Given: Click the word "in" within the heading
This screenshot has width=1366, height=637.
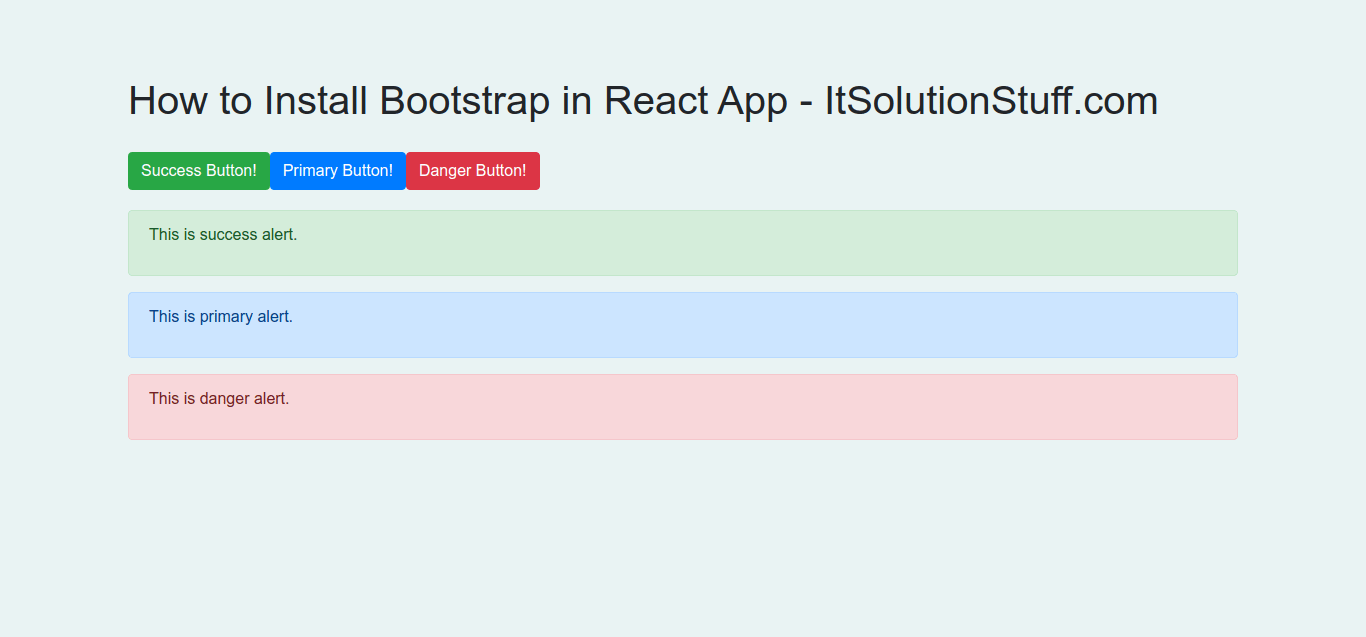Looking at the screenshot, I should point(576,101).
